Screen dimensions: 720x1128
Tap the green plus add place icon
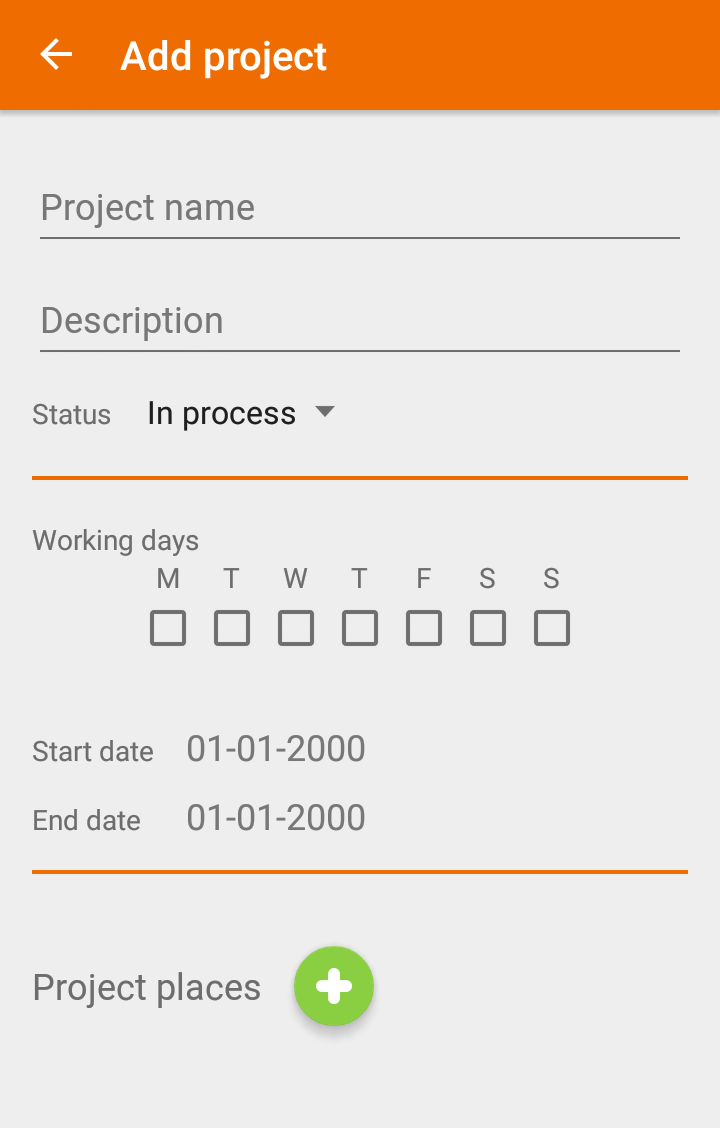(x=334, y=986)
